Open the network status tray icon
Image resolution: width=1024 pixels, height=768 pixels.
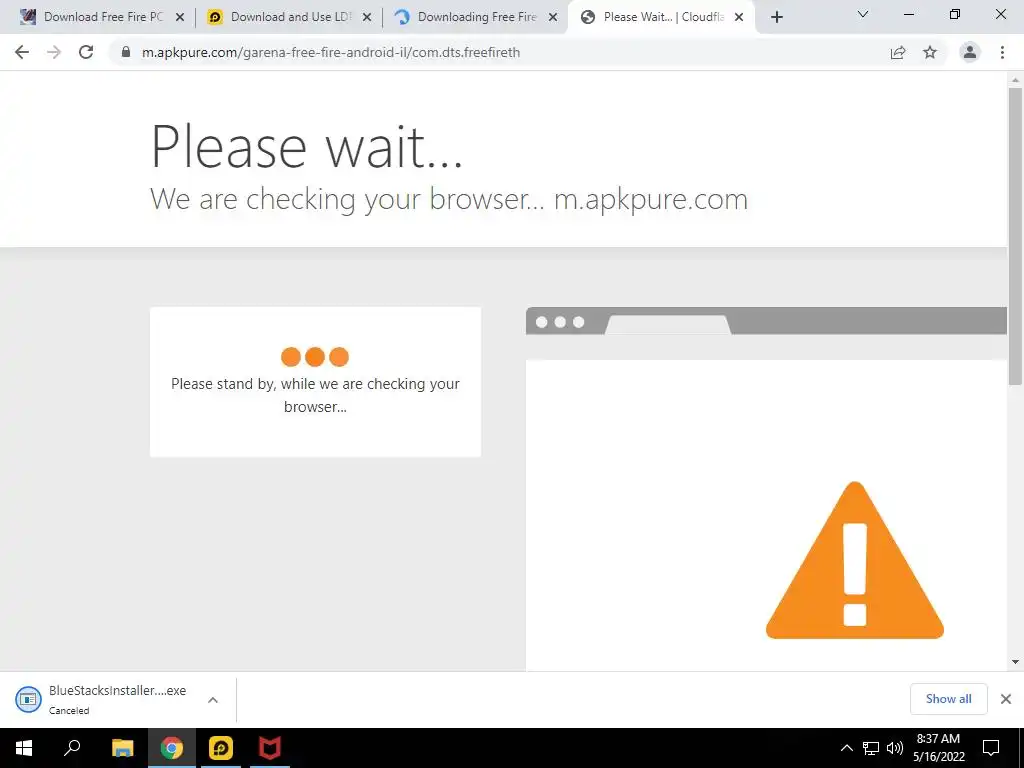pos(871,748)
